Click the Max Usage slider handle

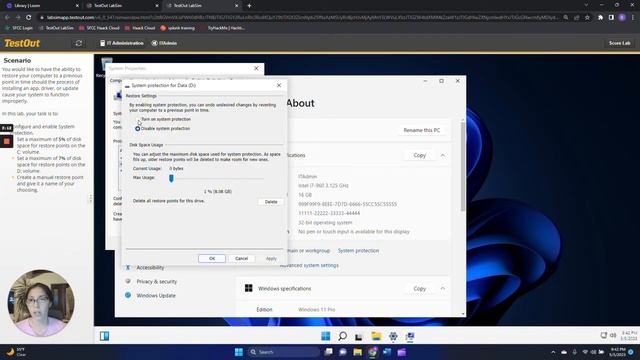click(x=171, y=178)
